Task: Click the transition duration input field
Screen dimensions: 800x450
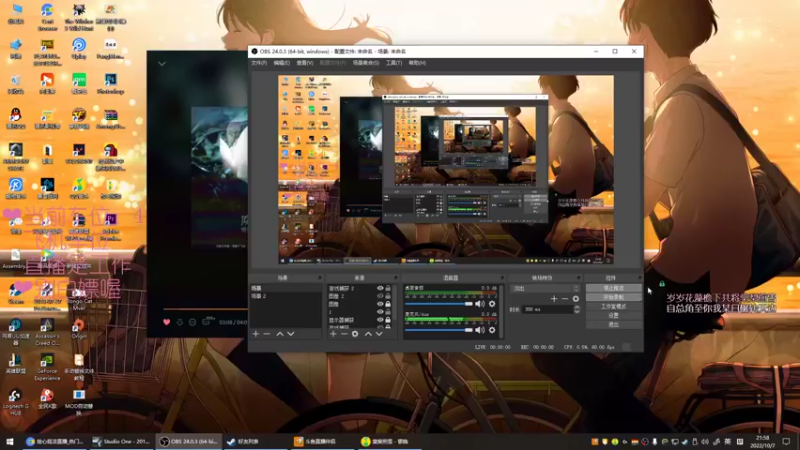Action: pyautogui.click(x=548, y=310)
